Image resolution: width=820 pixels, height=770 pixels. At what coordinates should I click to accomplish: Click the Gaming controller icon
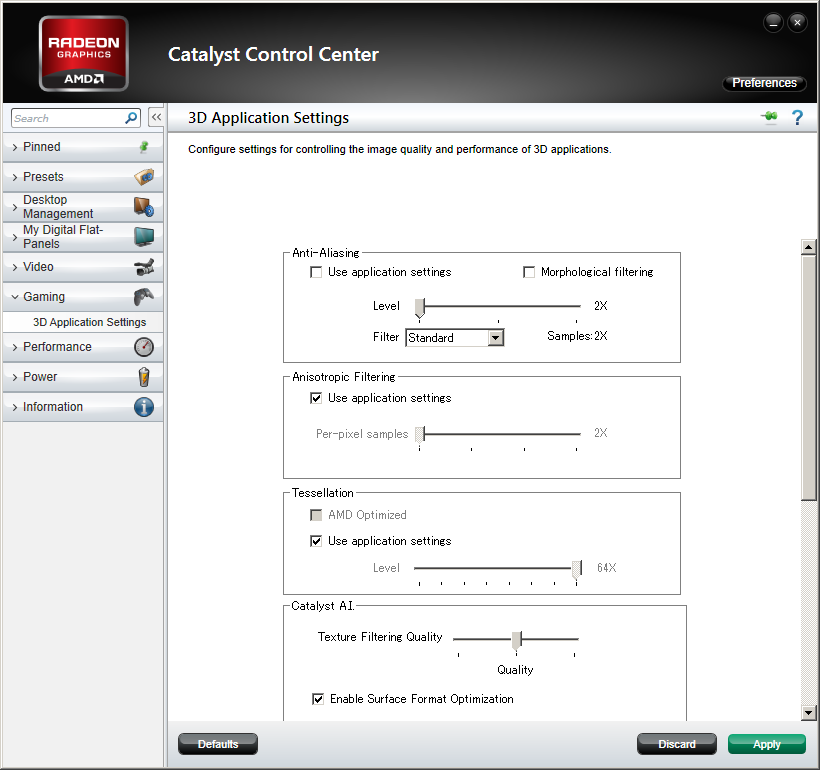click(x=144, y=297)
